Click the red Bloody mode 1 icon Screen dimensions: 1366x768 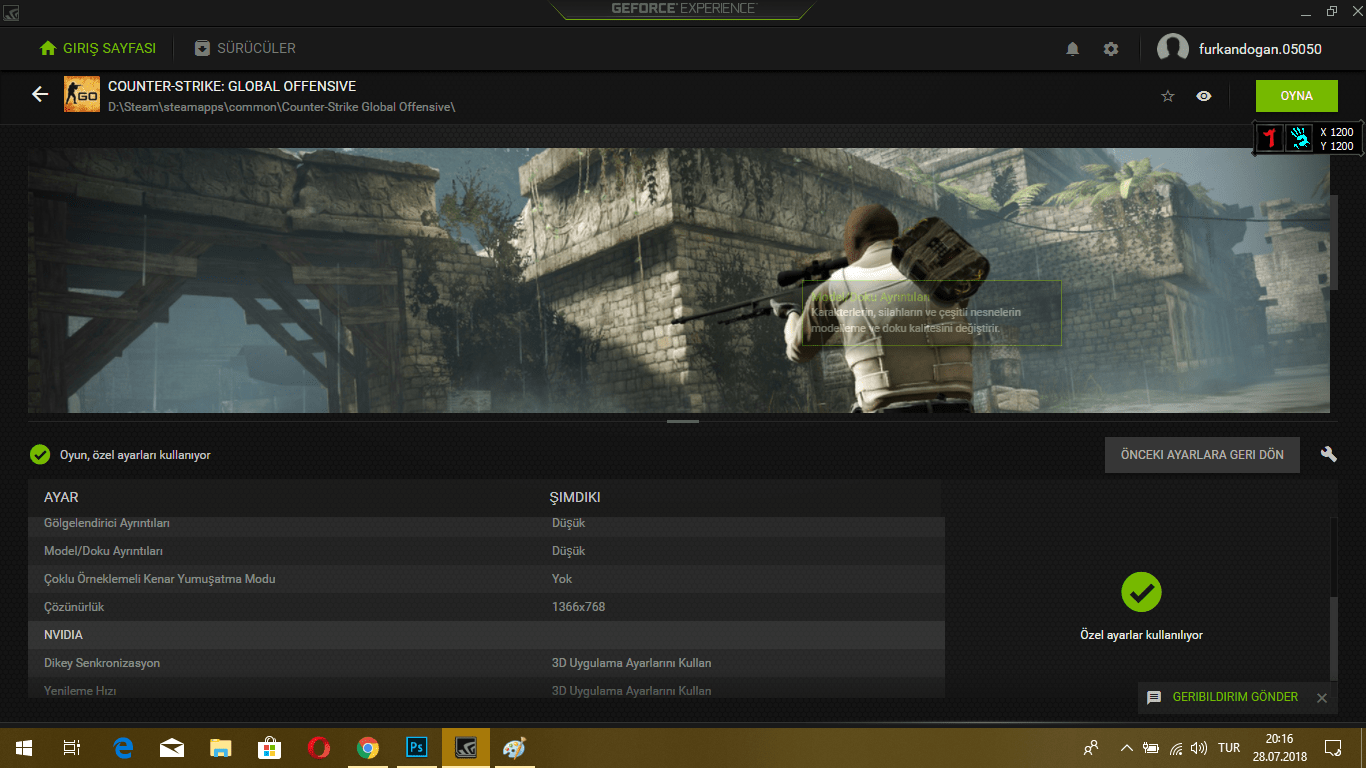pos(1270,138)
